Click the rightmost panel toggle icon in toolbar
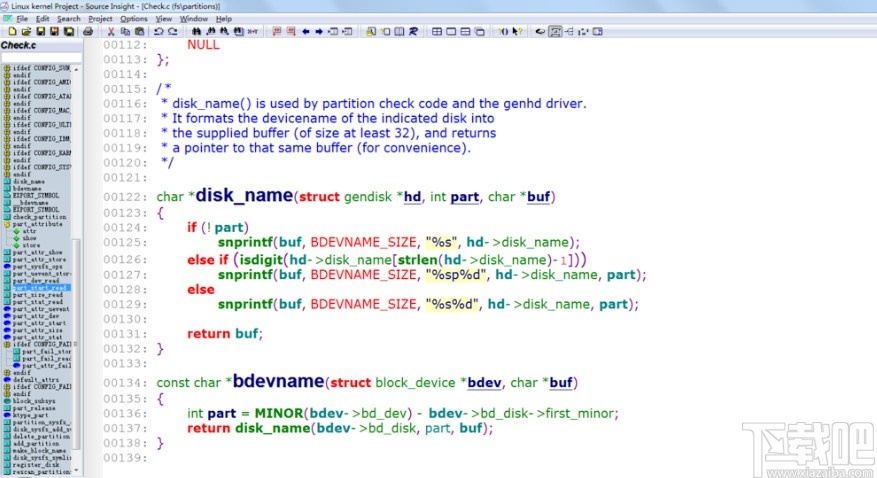877x478 pixels. pos(598,32)
